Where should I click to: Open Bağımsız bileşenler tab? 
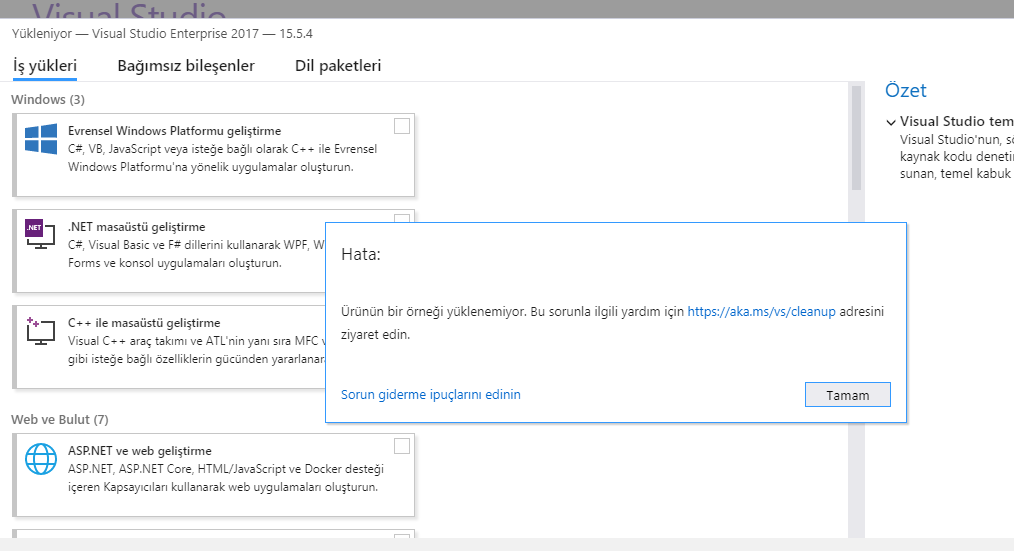click(x=186, y=66)
